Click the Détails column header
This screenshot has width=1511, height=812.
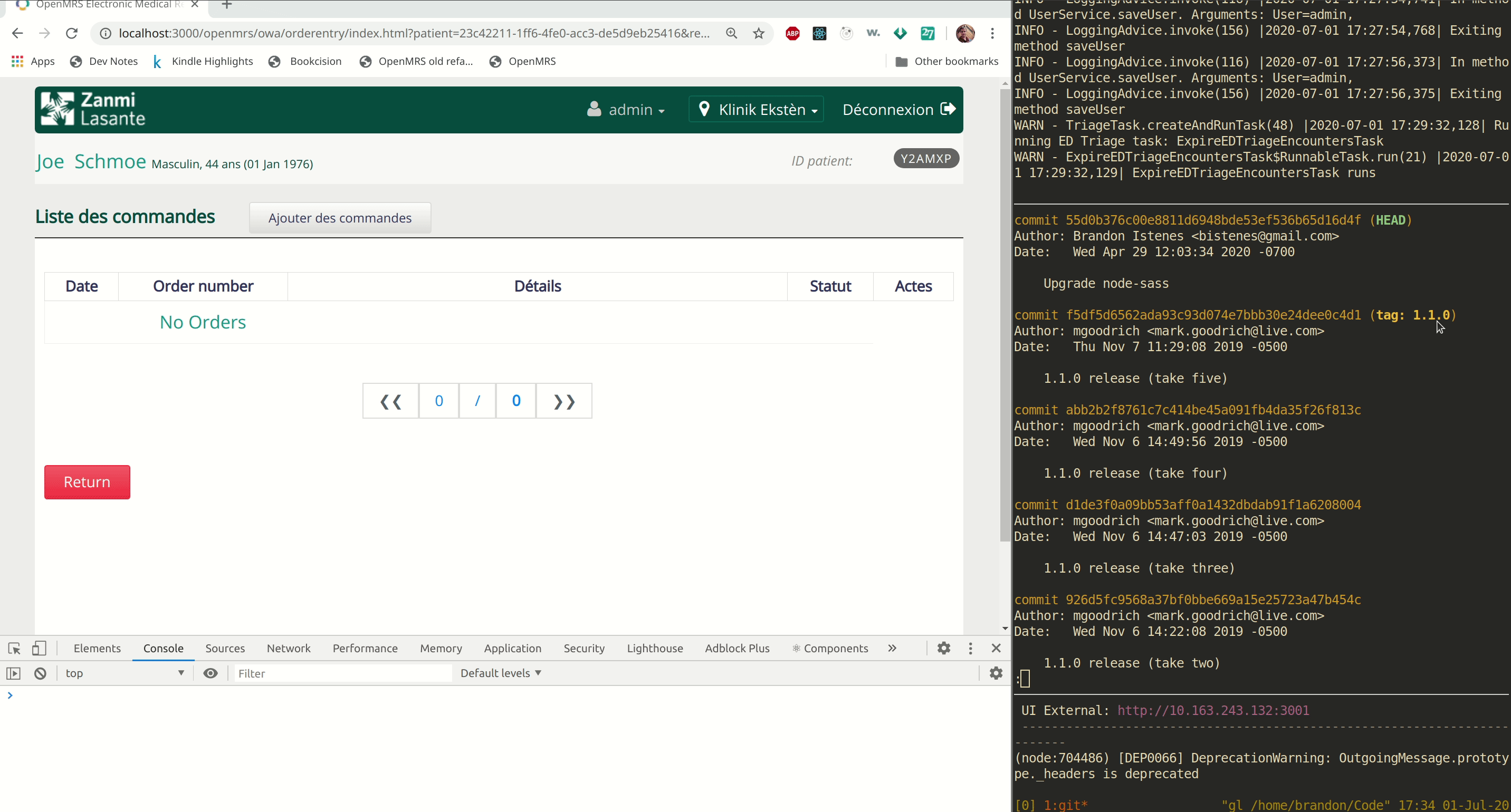[x=537, y=286]
